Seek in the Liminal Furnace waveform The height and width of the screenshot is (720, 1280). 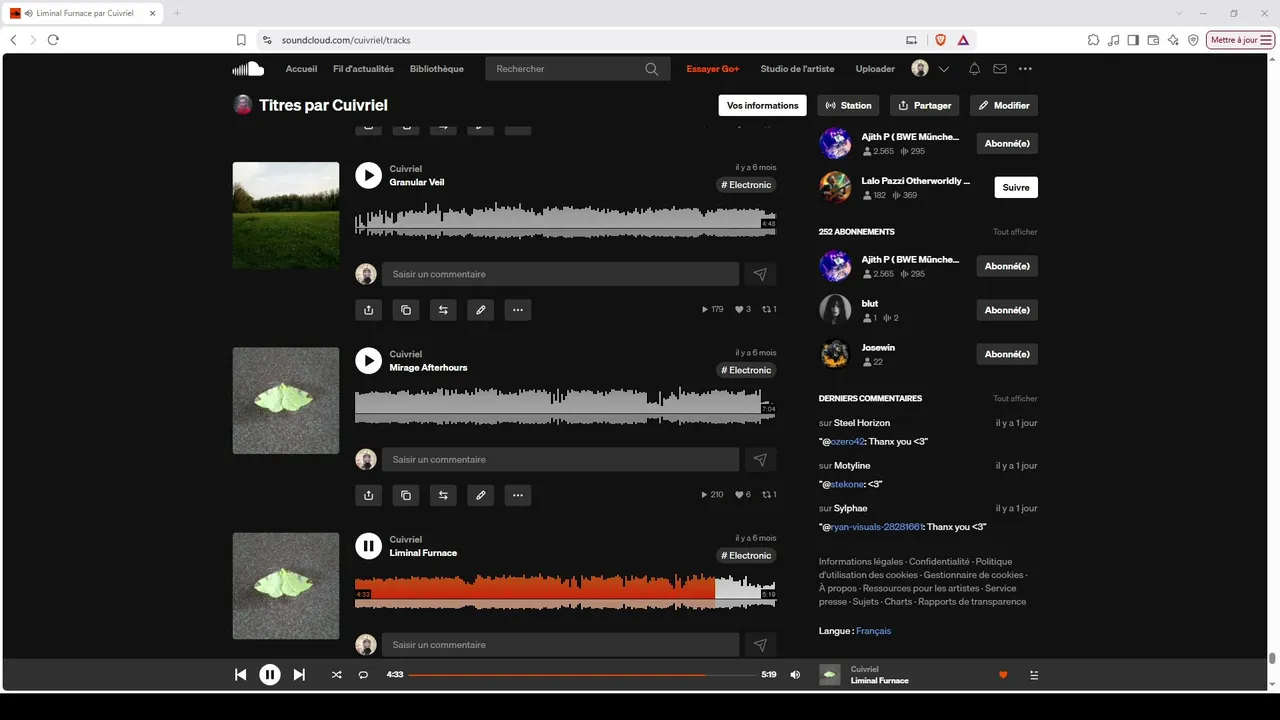[565, 591]
